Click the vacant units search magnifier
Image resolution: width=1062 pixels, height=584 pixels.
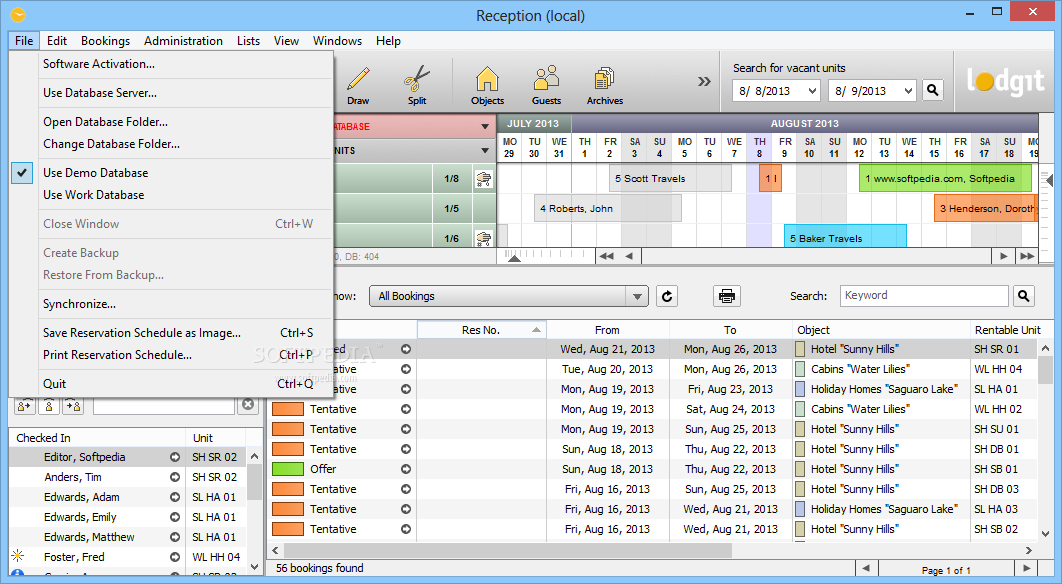(x=933, y=90)
